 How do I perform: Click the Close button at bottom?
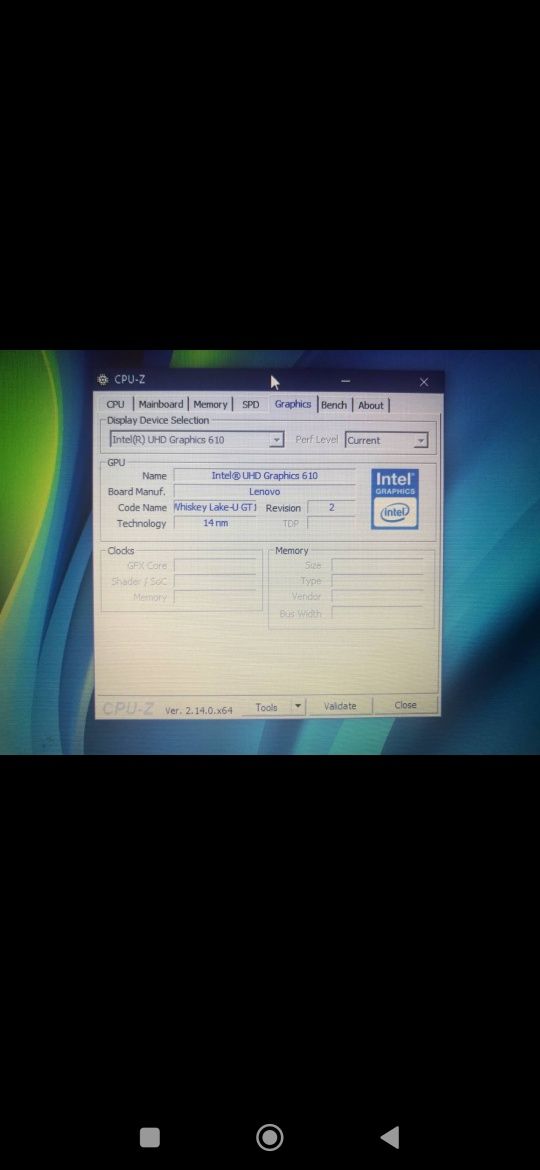[x=406, y=705]
